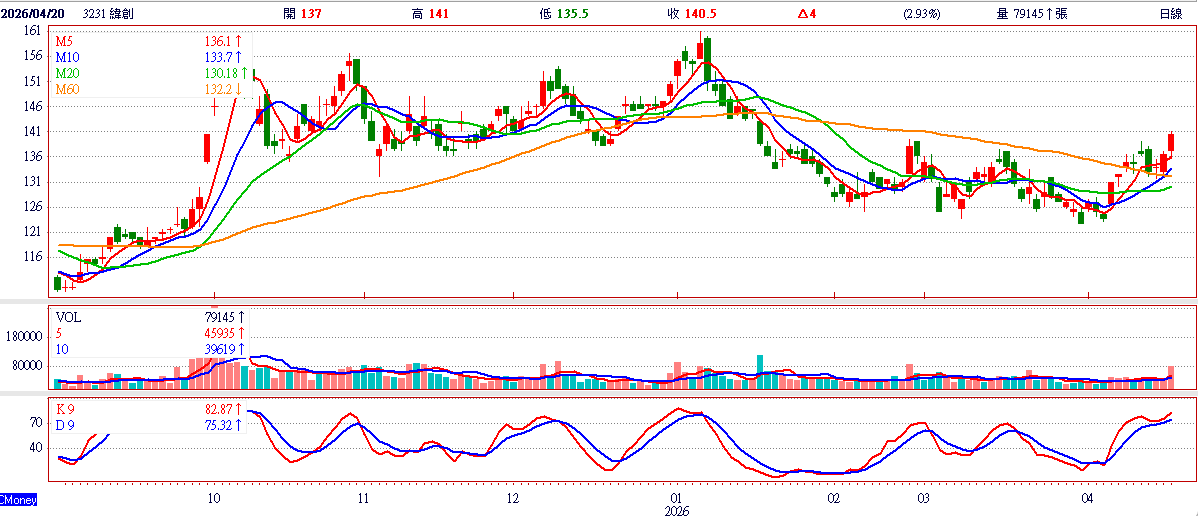
Task: Select the M5 moving average legend label
Action: pos(64,42)
